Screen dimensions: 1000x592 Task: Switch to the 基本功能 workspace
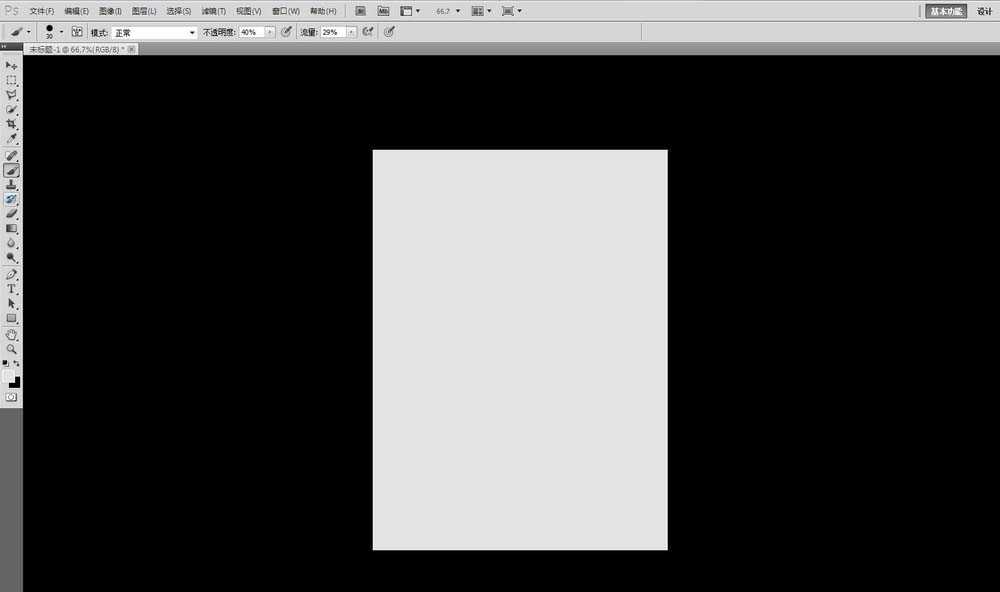(945, 11)
